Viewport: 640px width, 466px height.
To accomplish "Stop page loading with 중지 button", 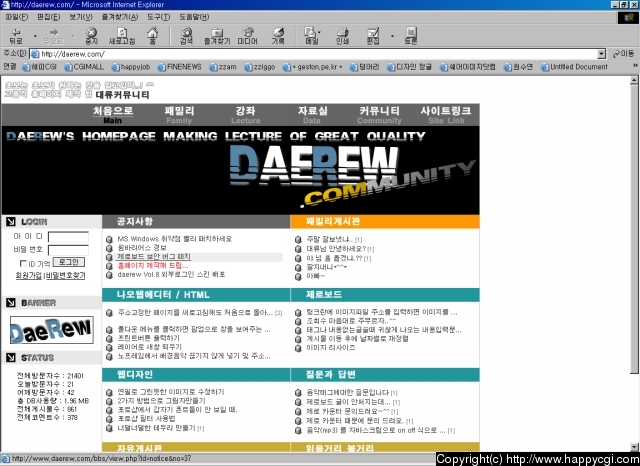I will [91, 36].
